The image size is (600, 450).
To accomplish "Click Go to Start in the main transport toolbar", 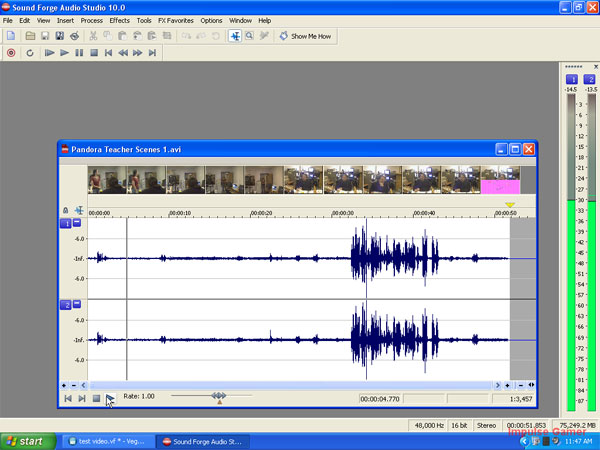I will tap(108, 53).
